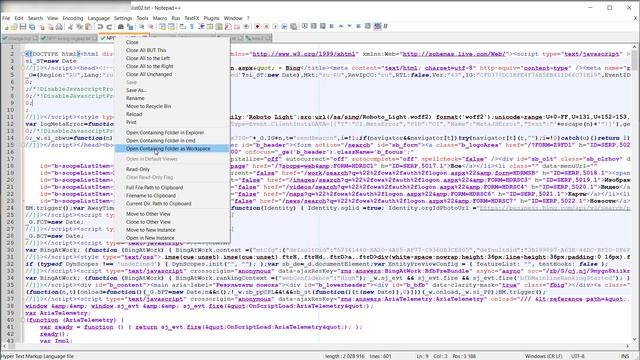
Task: Click the User Defined Language icon
Action: 210,27
